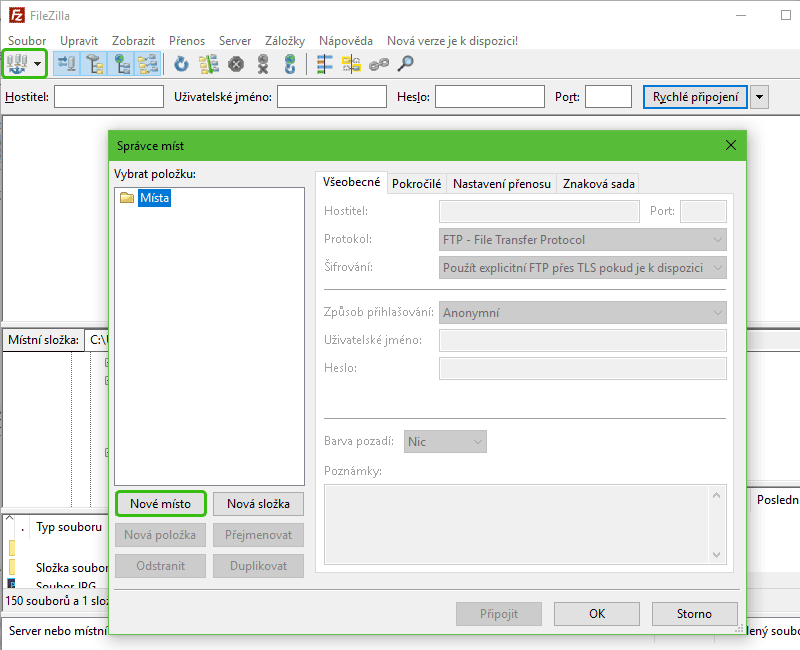Click Poznámky scrollbar down arrow
The width and height of the screenshot is (800, 650).
click(716, 555)
